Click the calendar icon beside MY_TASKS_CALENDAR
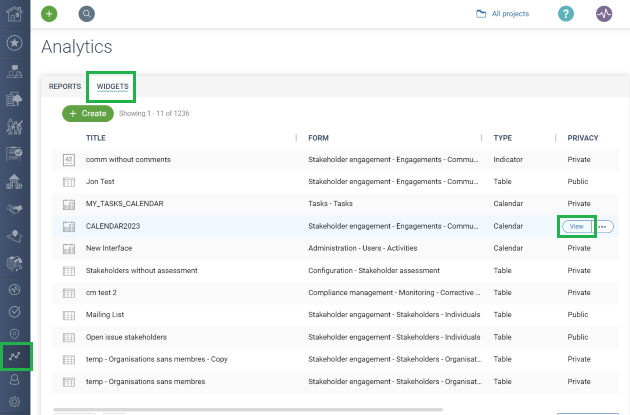 pyautogui.click(x=69, y=204)
